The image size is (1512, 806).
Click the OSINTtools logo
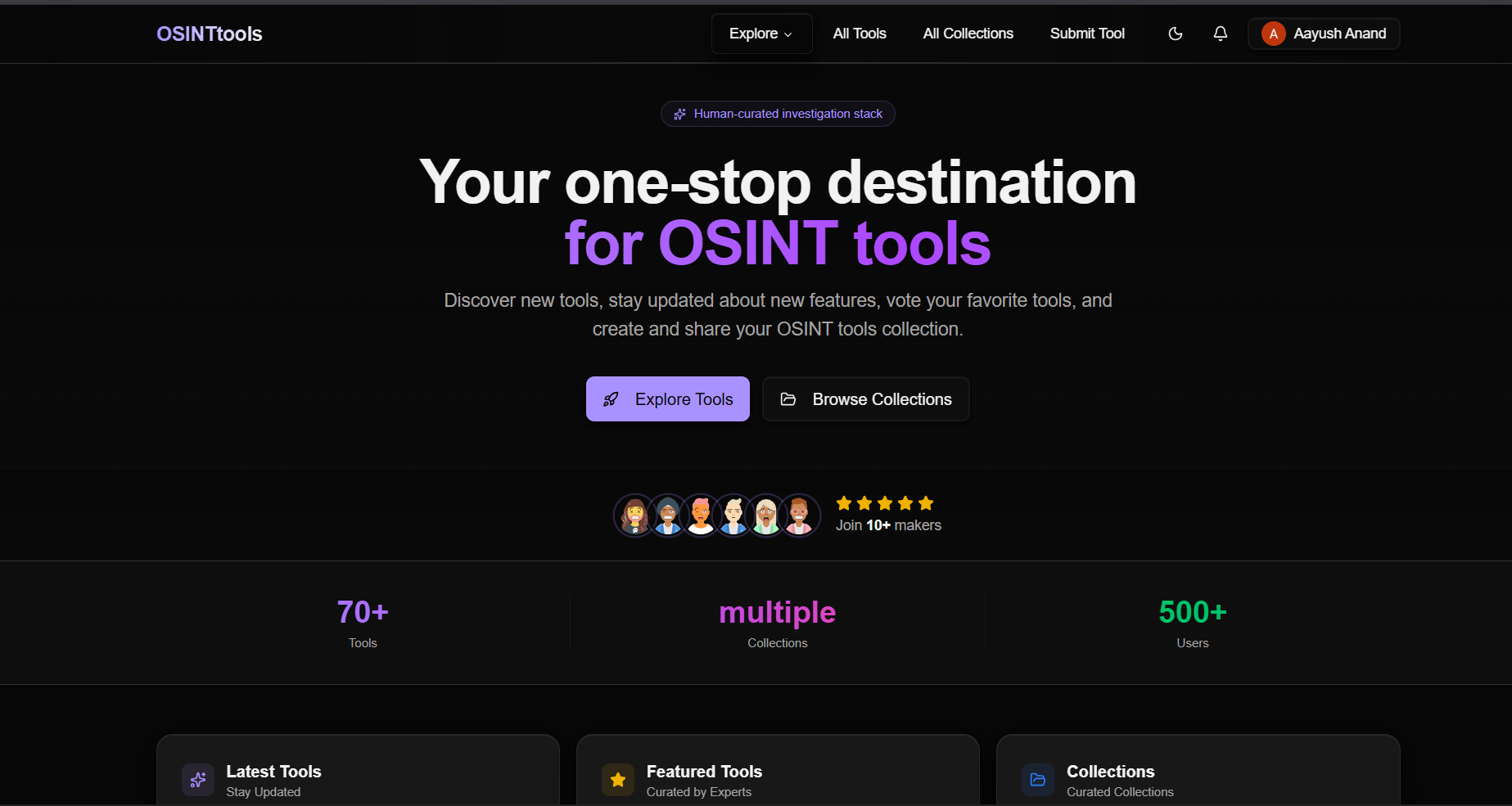click(209, 34)
